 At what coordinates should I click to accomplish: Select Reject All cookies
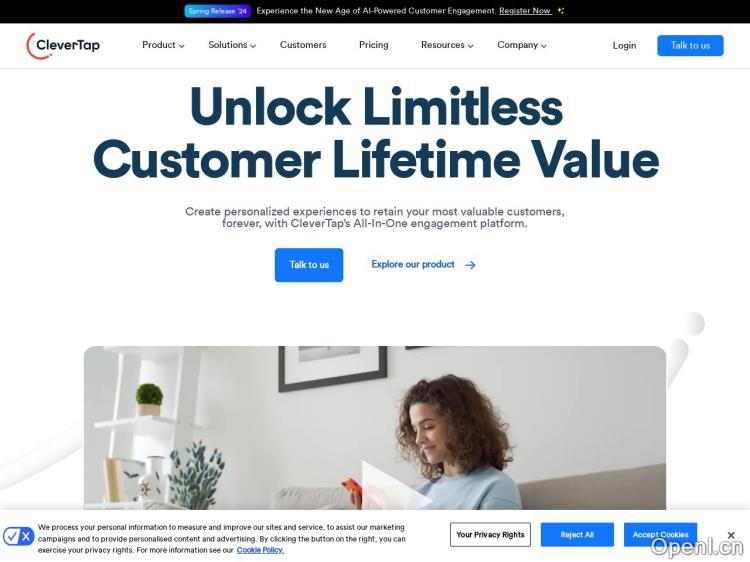577,535
